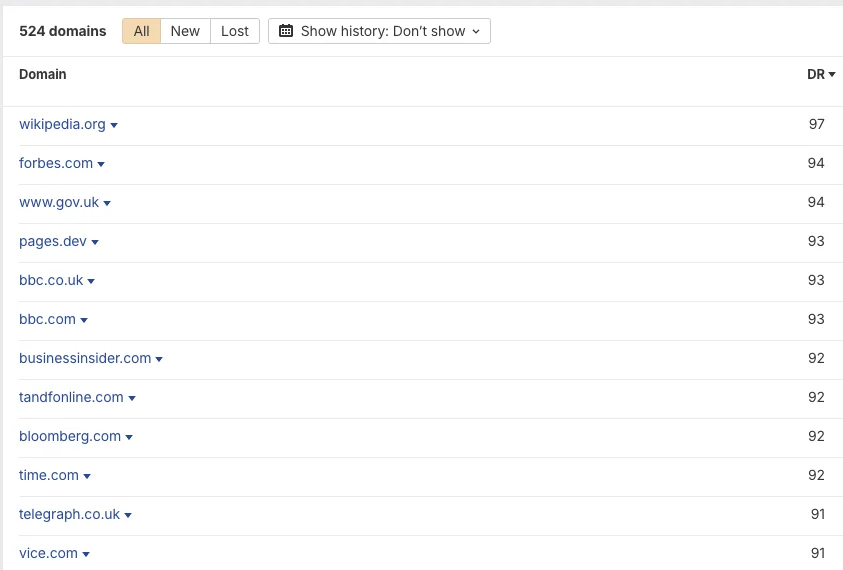Open the pages.dev domain link
843x570 pixels.
coord(53,241)
